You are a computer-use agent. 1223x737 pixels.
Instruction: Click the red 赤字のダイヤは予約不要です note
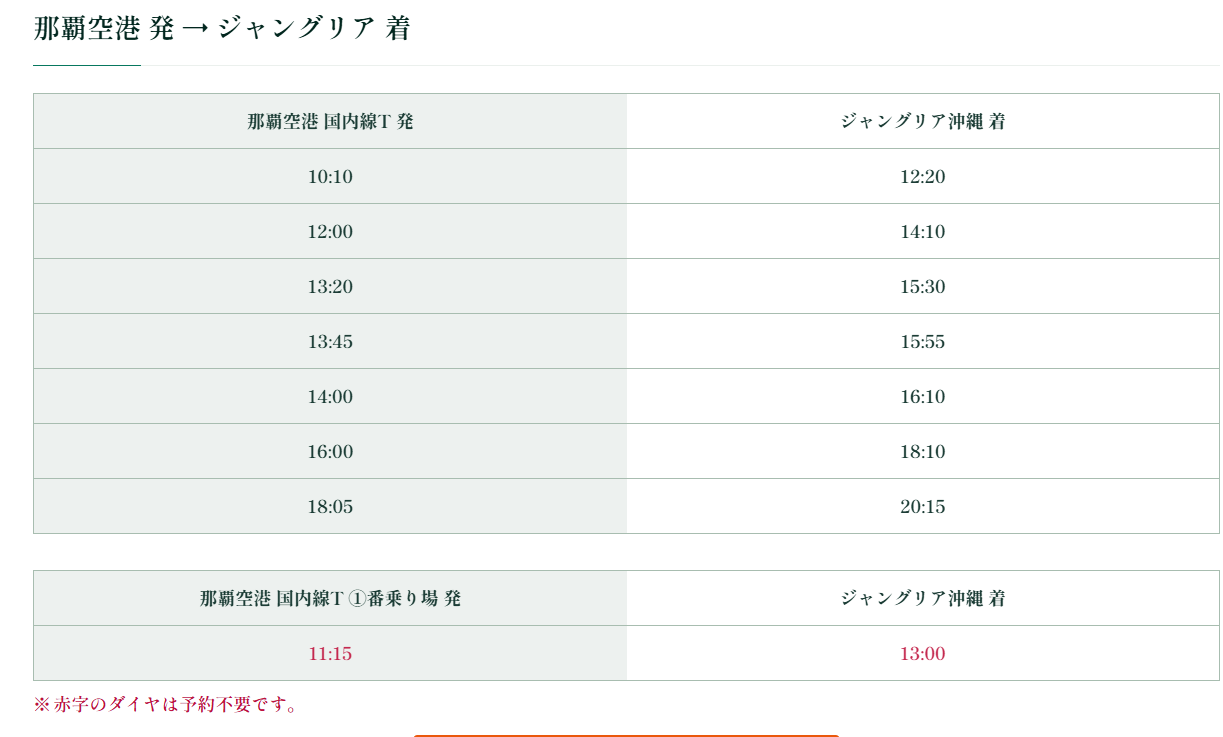166,706
